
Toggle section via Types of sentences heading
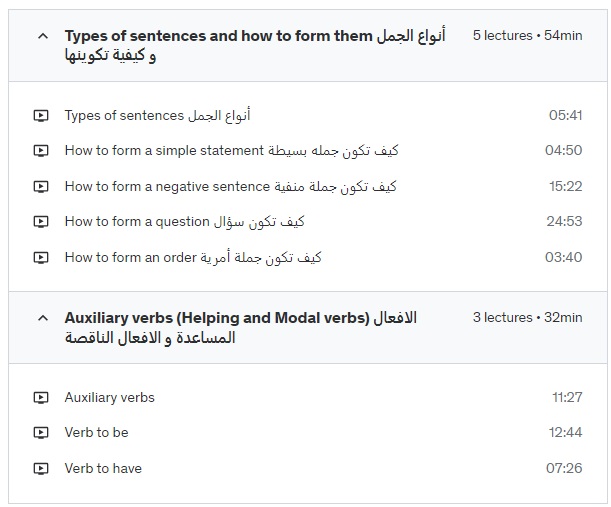coord(255,45)
